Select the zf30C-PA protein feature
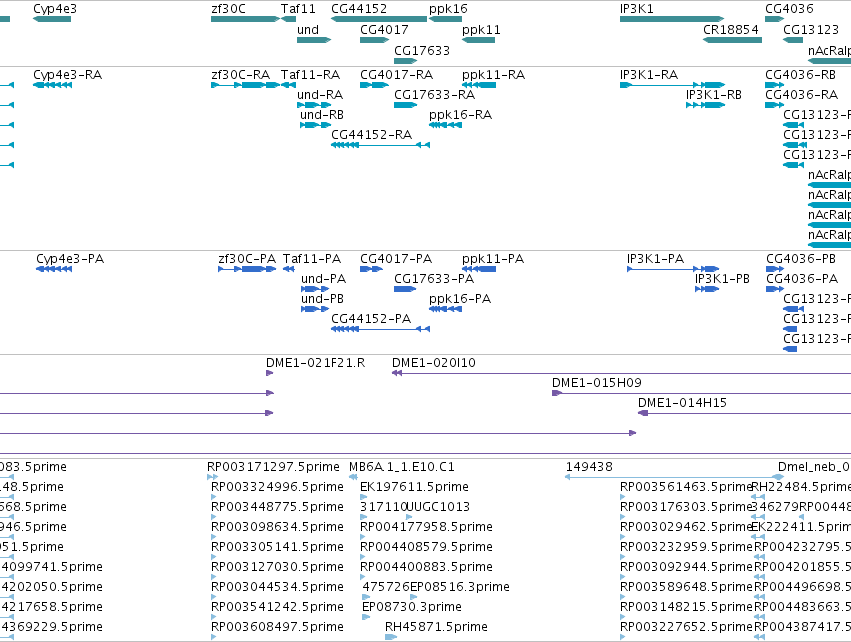This screenshot has width=851, height=642. tap(247, 269)
